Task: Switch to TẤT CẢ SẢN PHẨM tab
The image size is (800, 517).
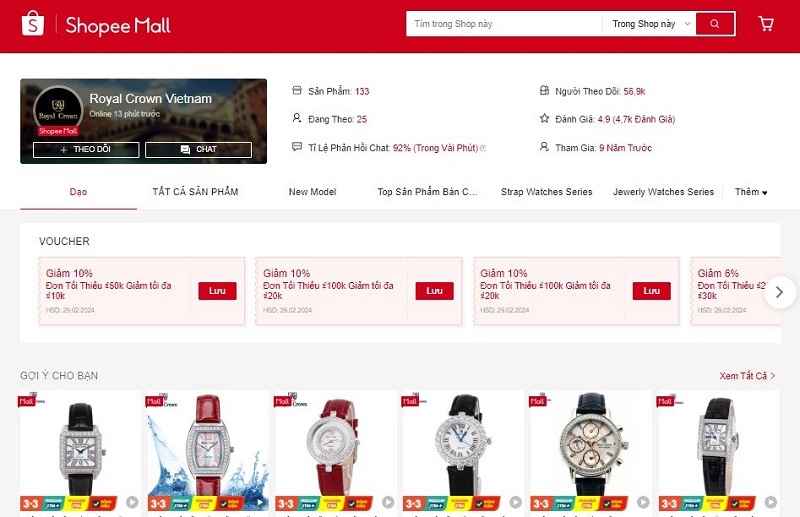Action: tap(195, 192)
